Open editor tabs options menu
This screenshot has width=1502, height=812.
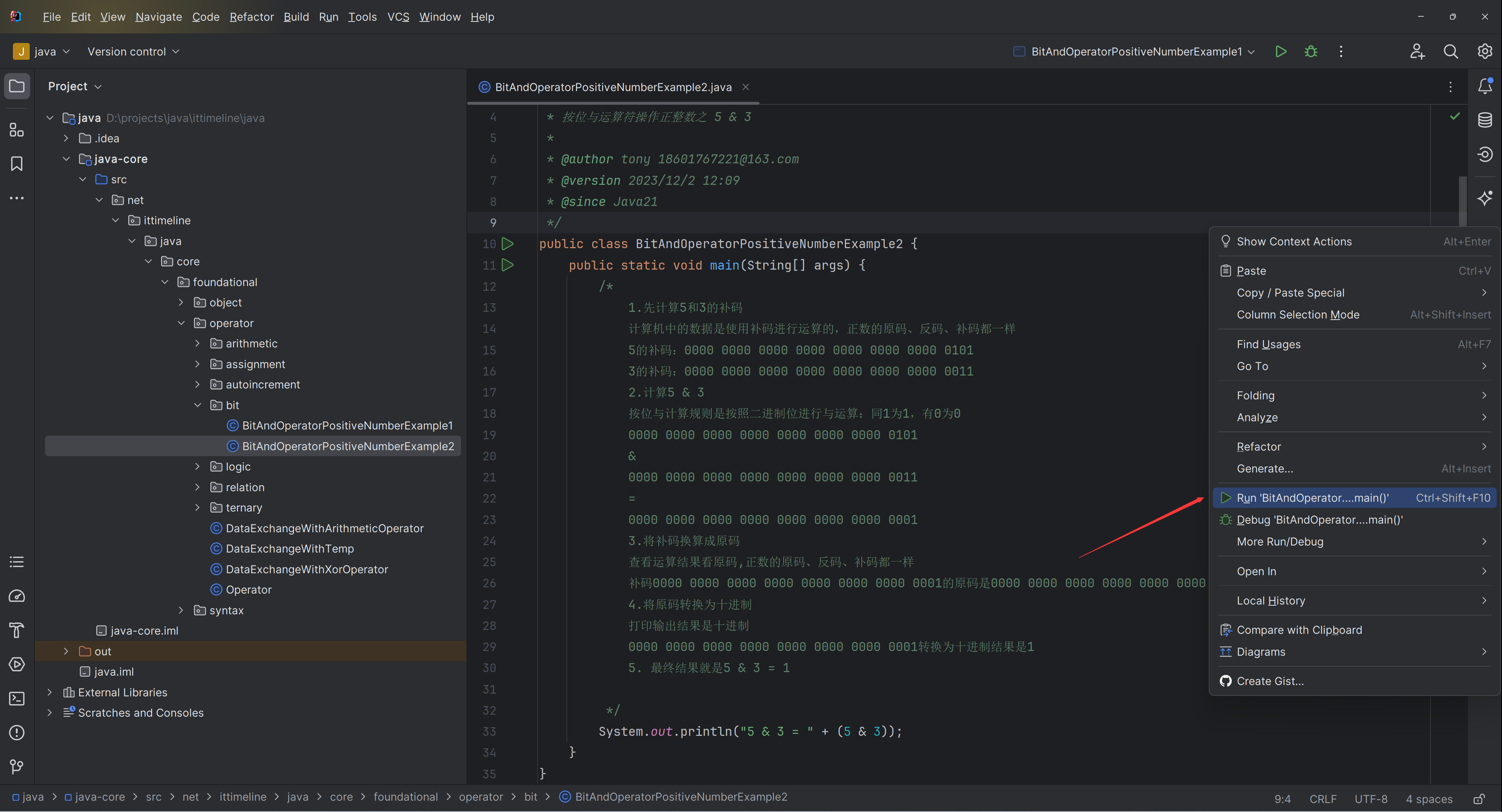coord(1450,87)
